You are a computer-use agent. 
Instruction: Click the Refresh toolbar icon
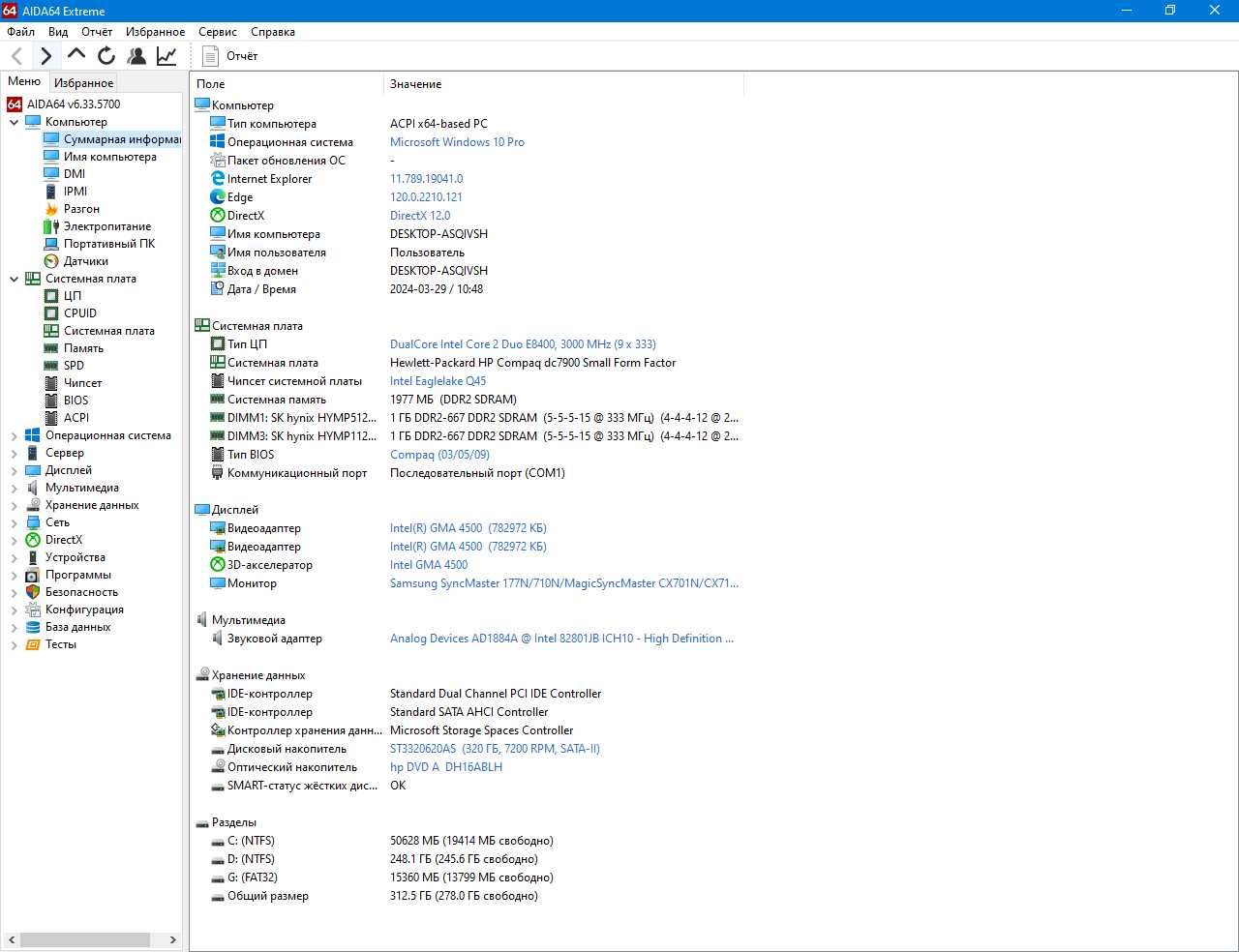click(x=106, y=56)
